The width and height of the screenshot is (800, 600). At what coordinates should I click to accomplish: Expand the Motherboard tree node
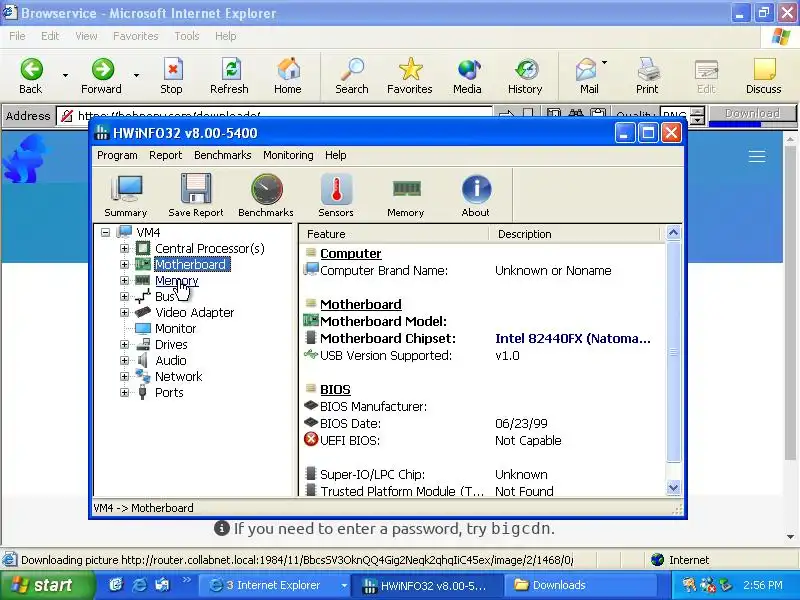(x=124, y=264)
